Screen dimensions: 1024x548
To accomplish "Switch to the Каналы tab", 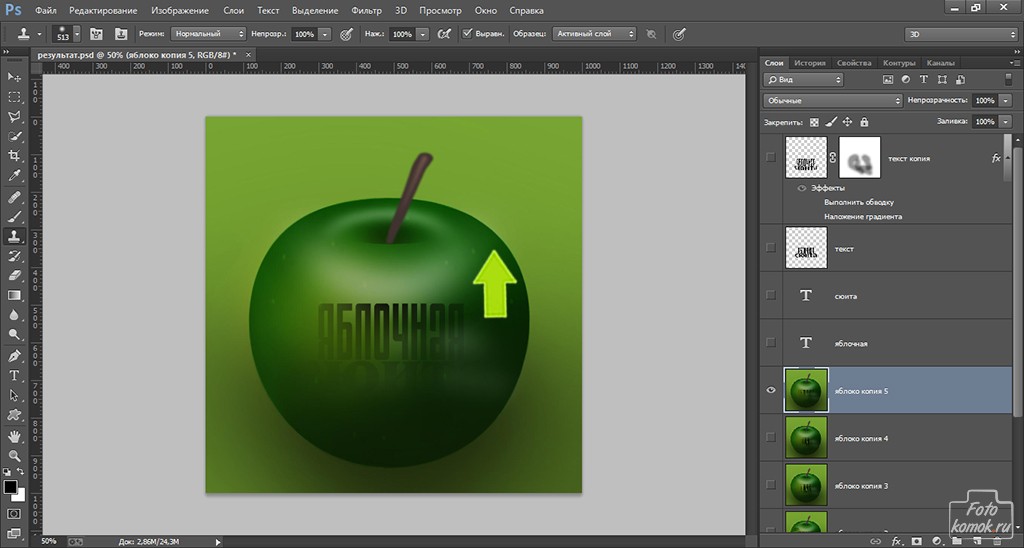I will pyautogui.click(x=940, y=63).
